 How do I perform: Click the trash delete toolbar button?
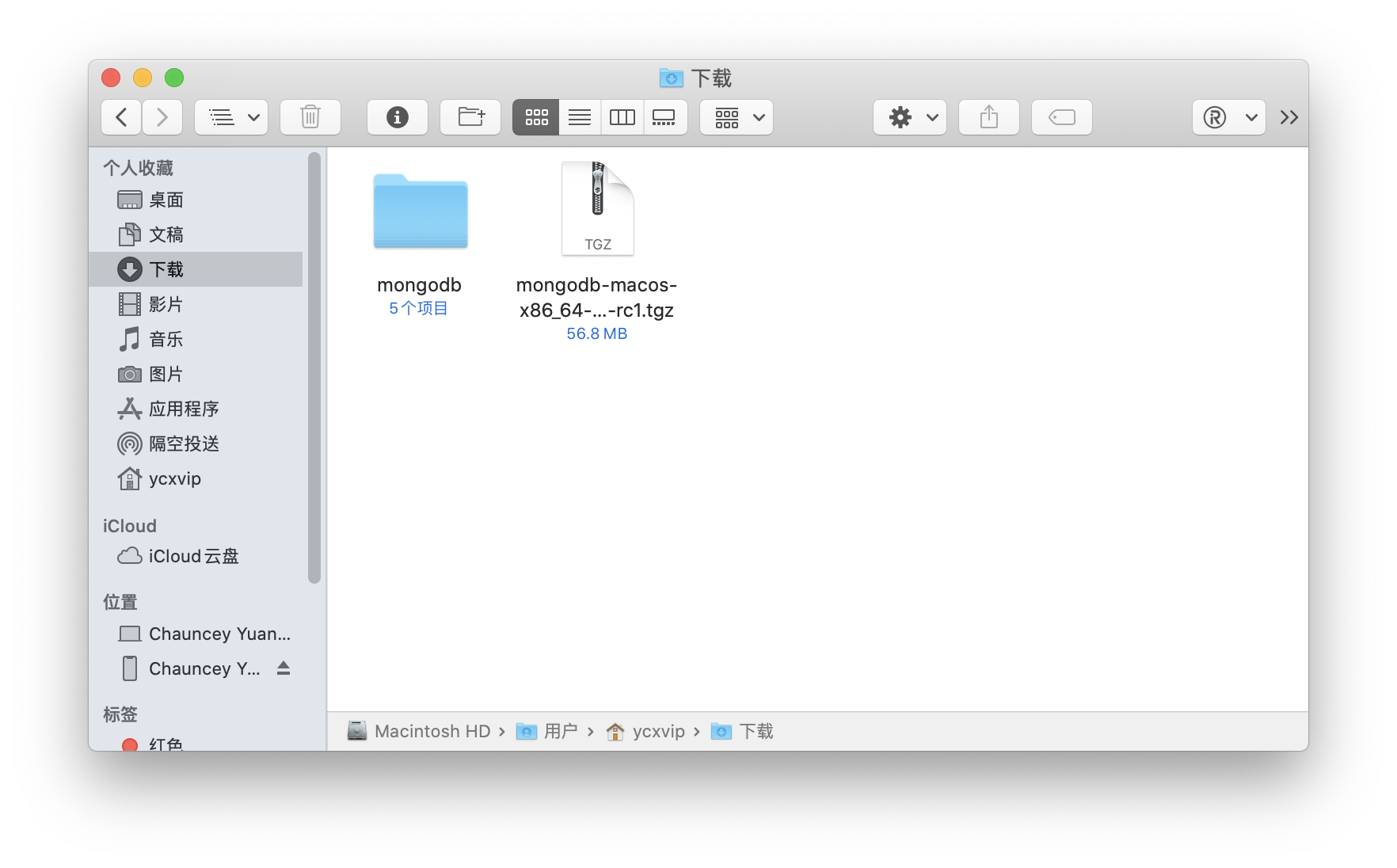pyautogui.click(x=310, y=117)
